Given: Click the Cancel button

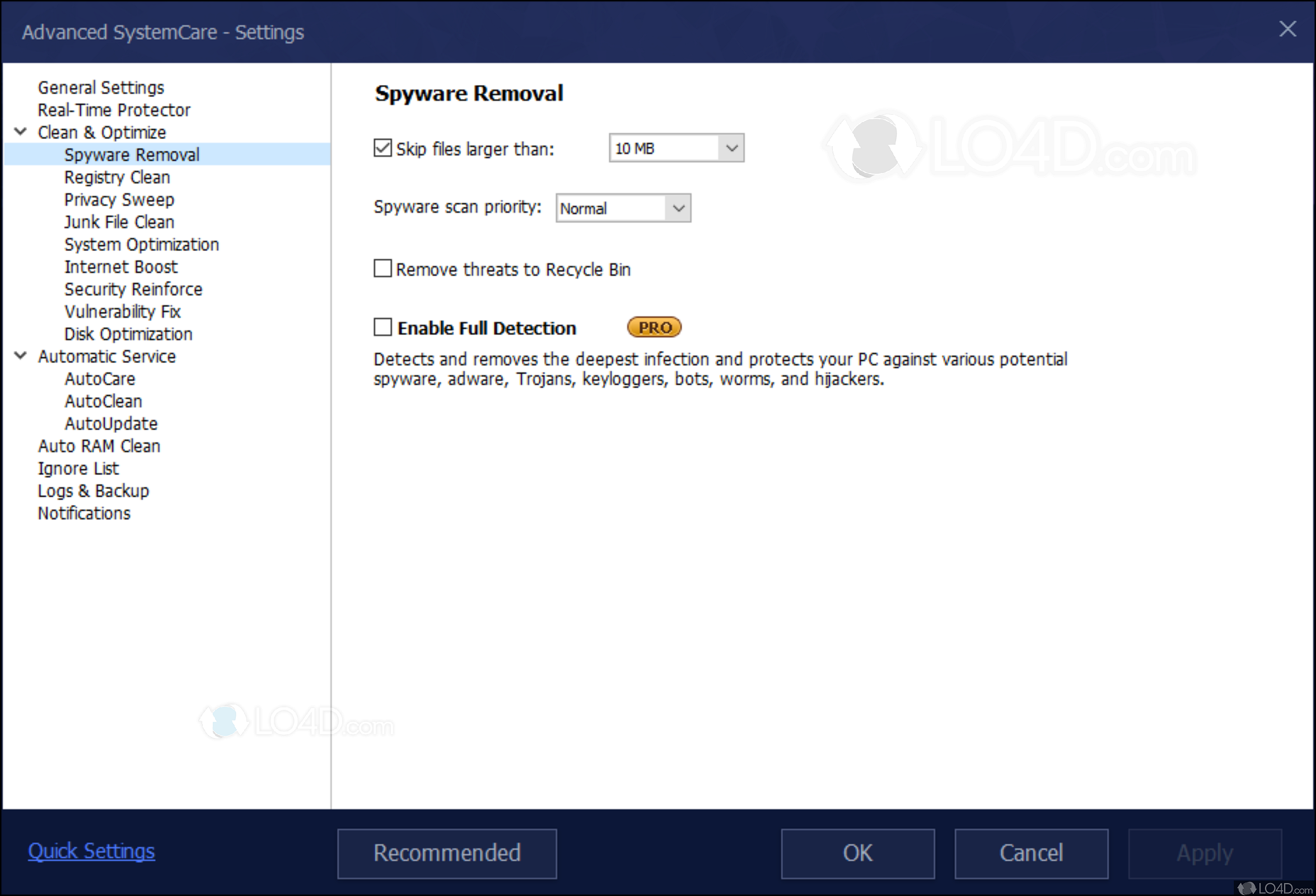Looking at the screenshot, I should point(1030,853).
